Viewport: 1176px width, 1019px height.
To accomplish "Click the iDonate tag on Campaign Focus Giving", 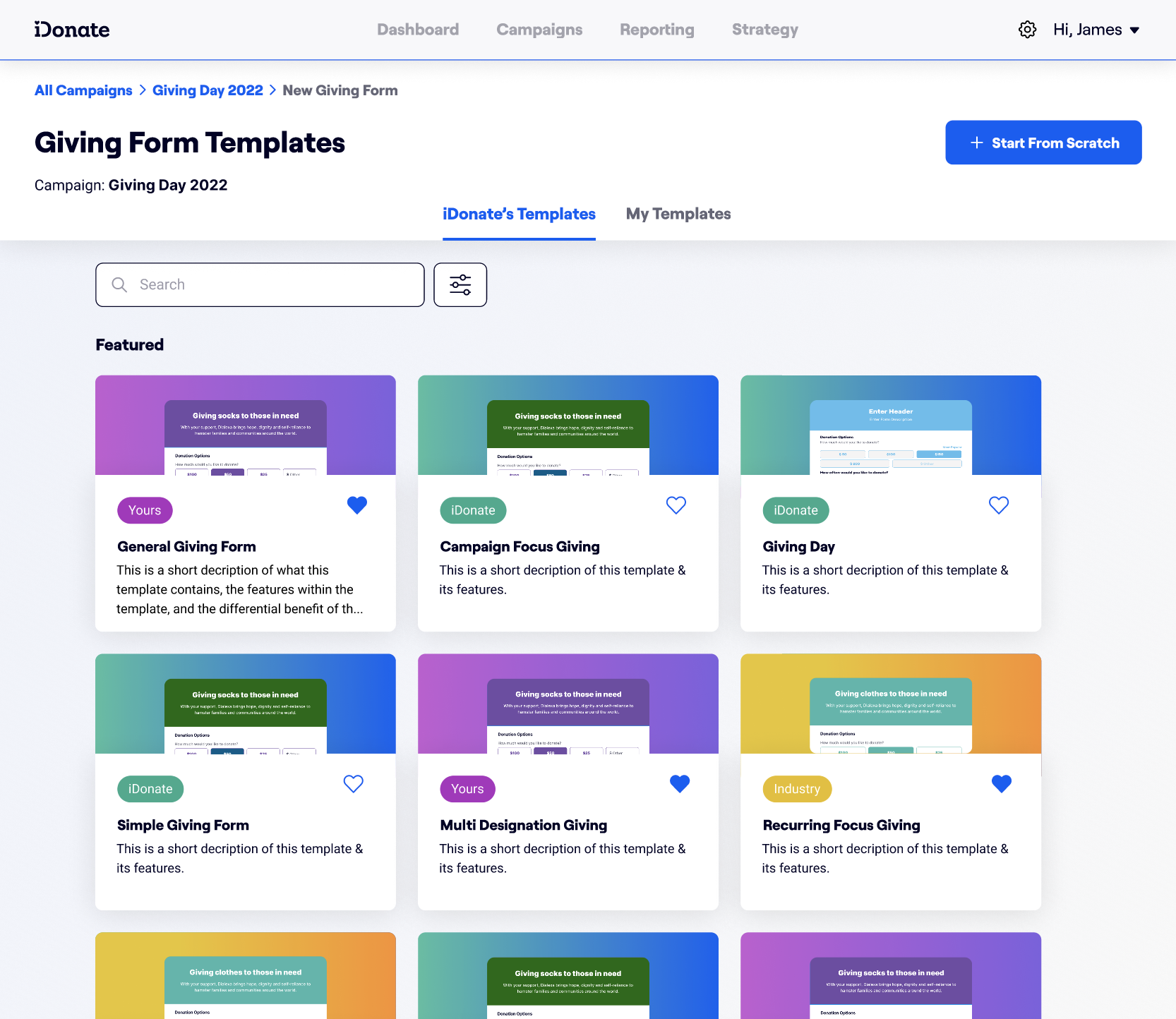I will [x=473, y=510].
